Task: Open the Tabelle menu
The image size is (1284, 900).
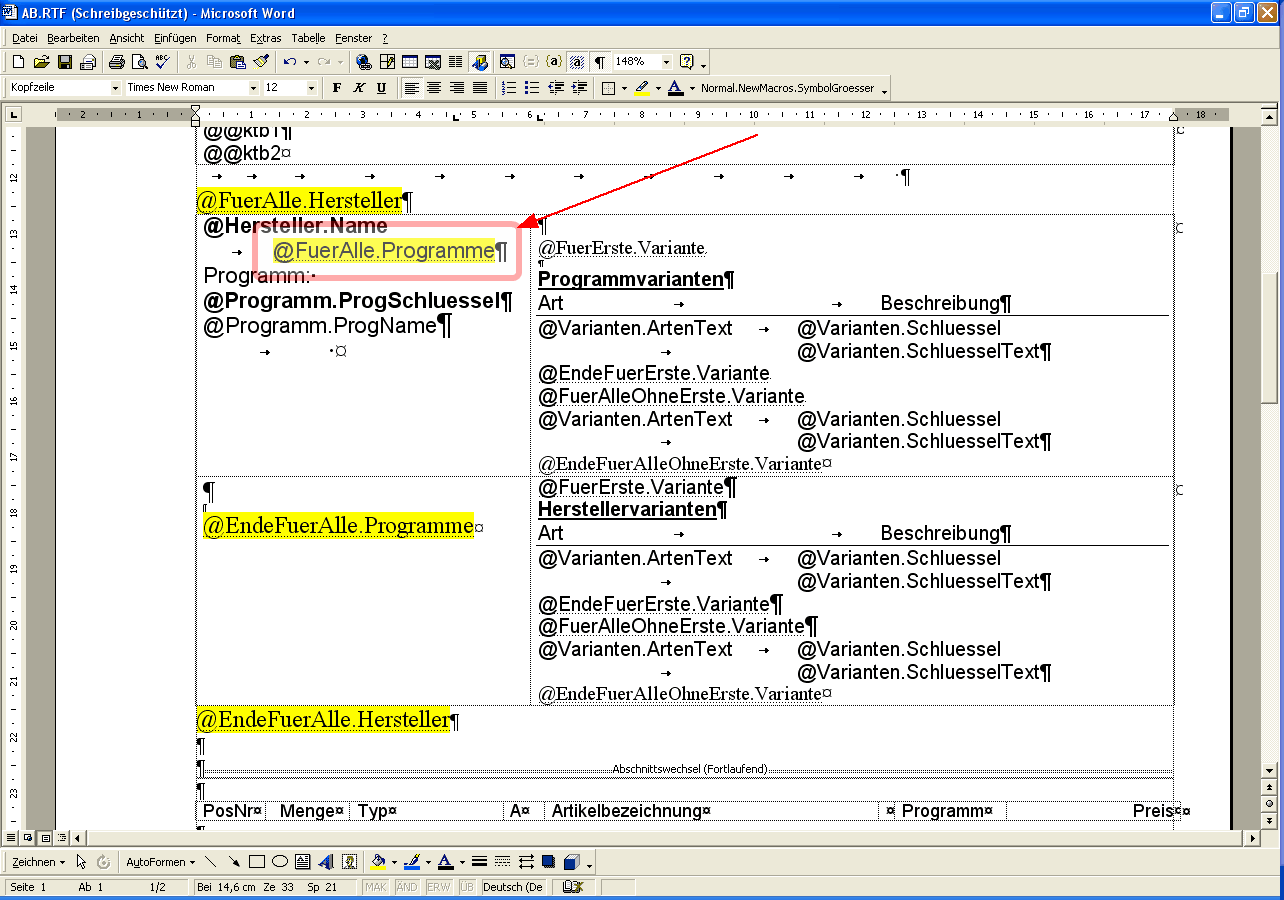Action: (308, 38)
